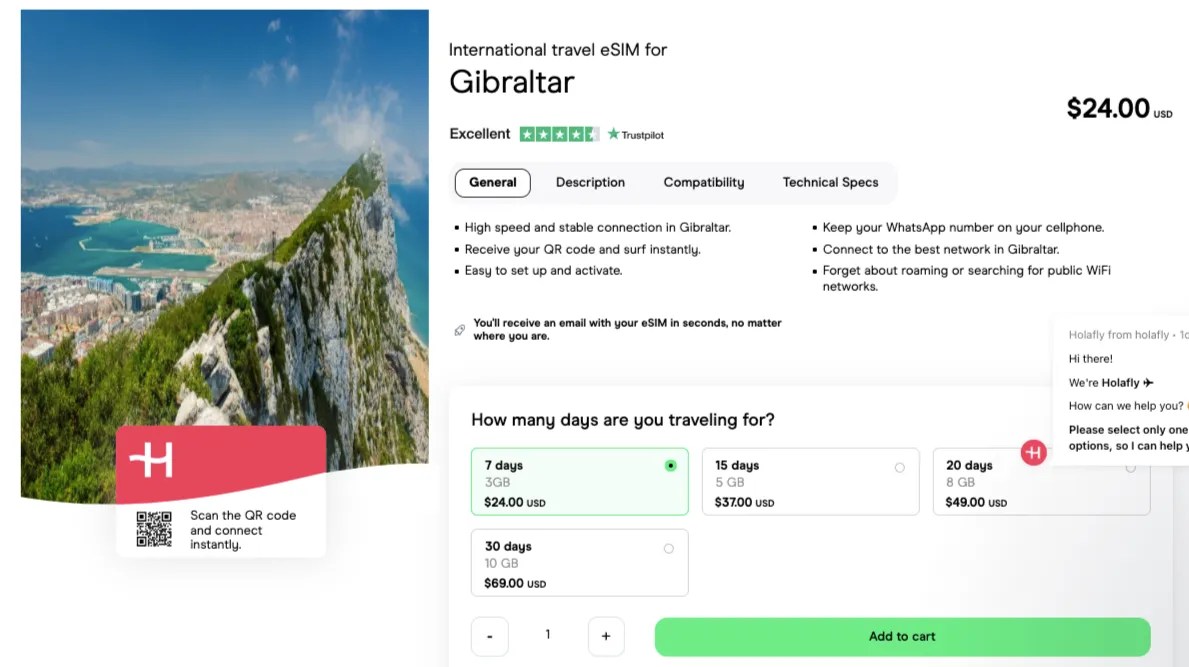Select the 15 days 5 GB option
The width and height of the screenshot is (1189, 667).
pyautogui.click(x=811, y=481)
